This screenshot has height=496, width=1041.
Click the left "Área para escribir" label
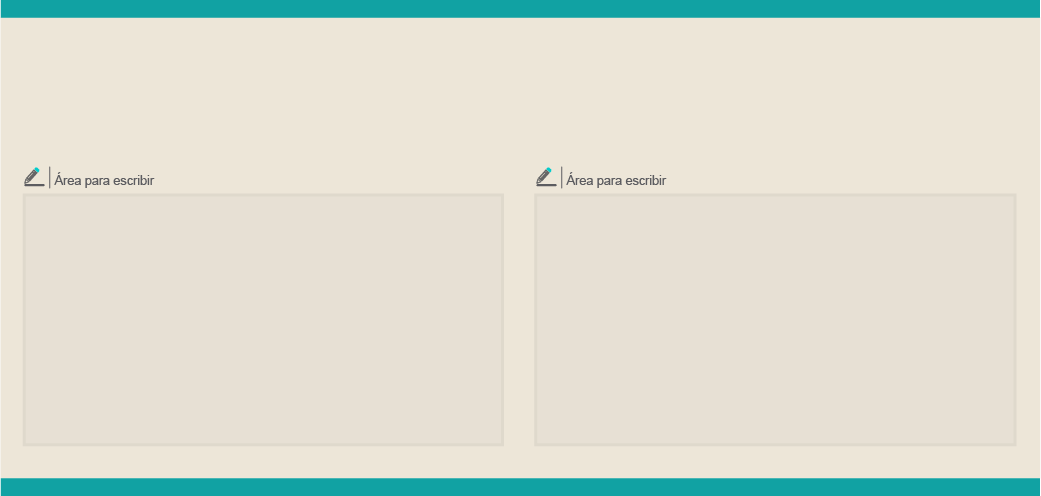pyautogui.click(x=104, y=181)
